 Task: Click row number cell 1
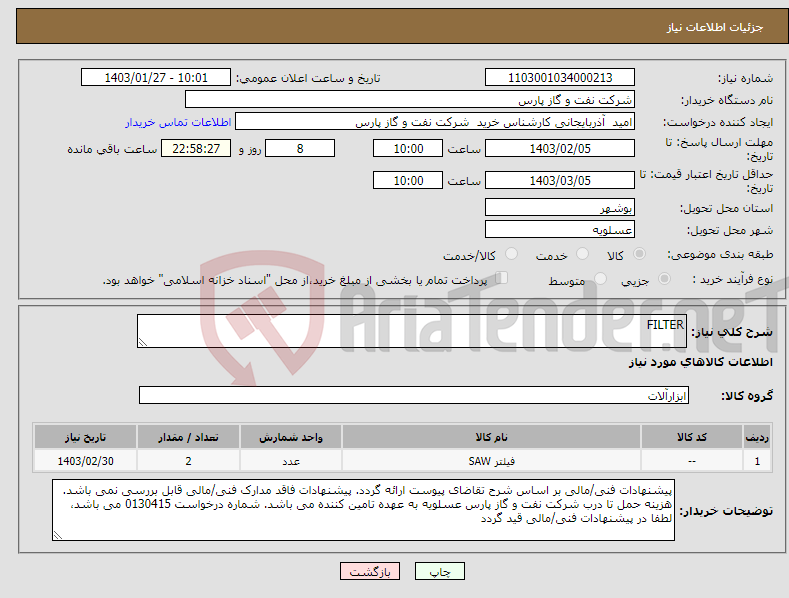[x=757, y=461]
